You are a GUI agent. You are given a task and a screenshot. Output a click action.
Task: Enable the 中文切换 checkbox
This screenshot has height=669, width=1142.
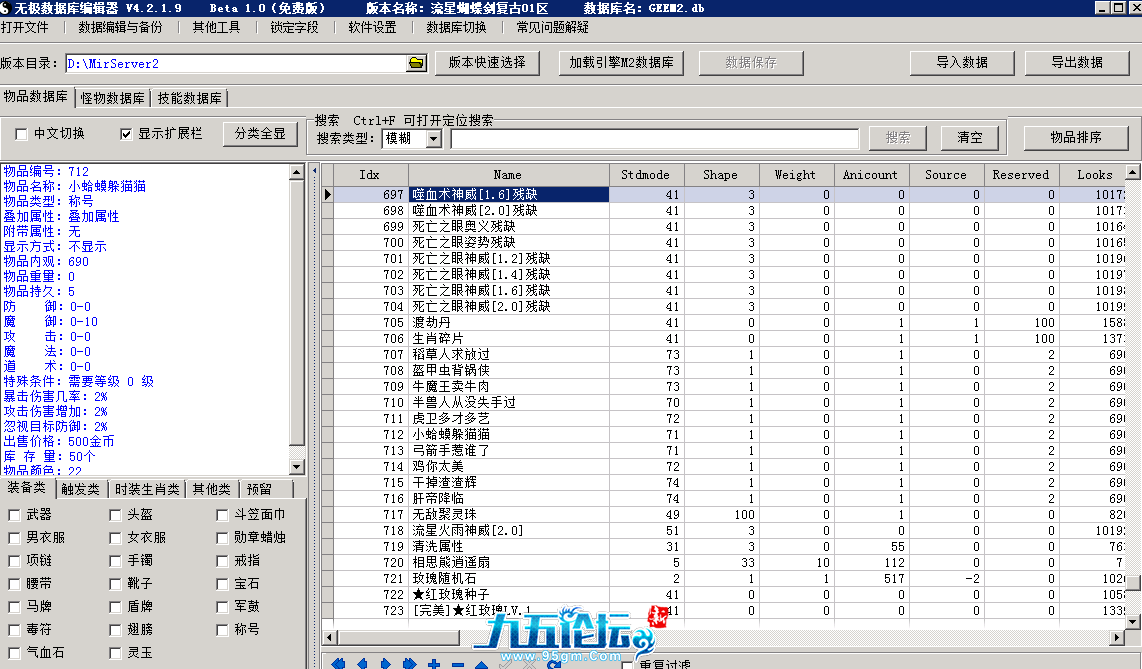(x=22, y=134)
